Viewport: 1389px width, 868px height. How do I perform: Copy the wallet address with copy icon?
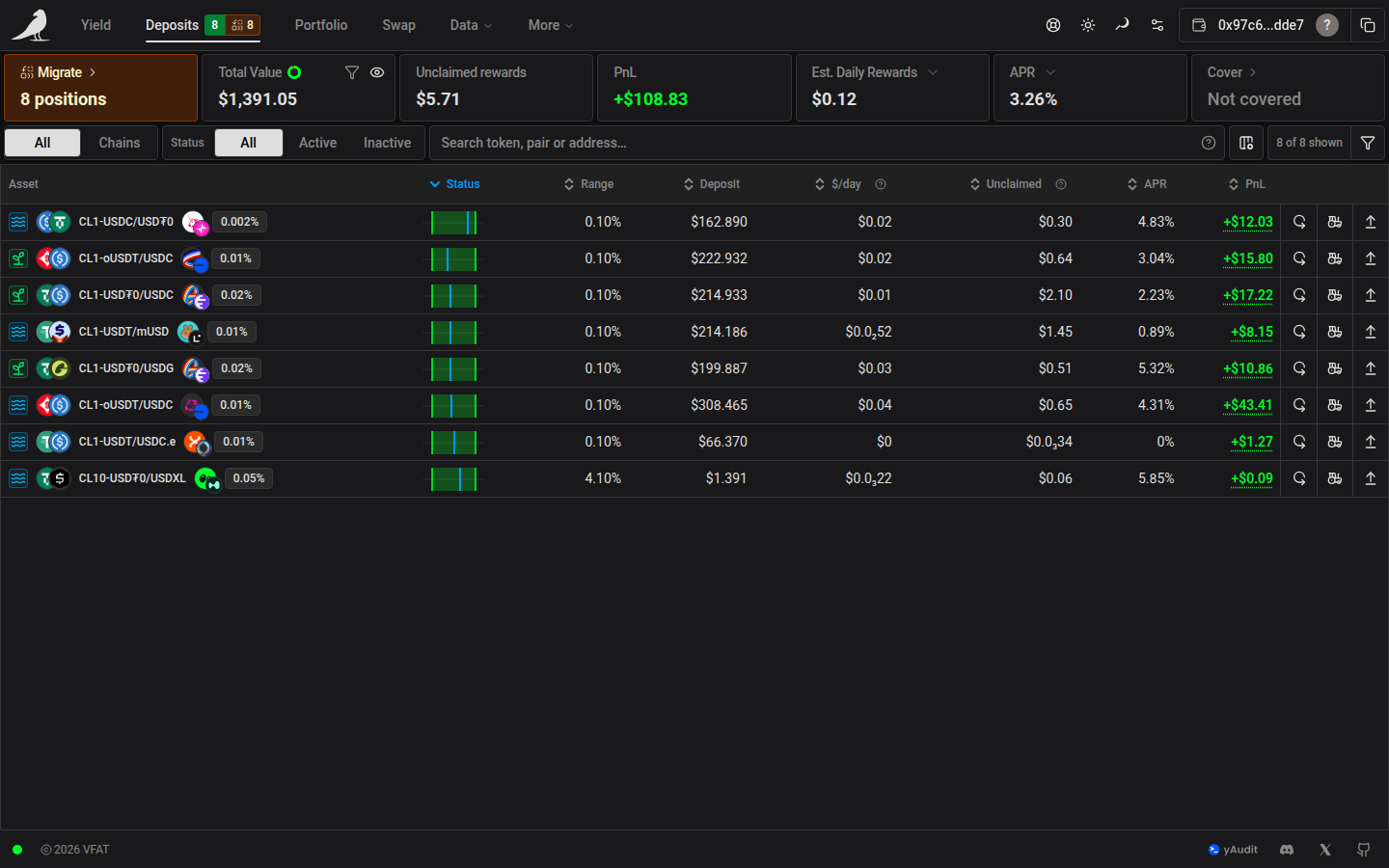click(x=1368, y=25)
